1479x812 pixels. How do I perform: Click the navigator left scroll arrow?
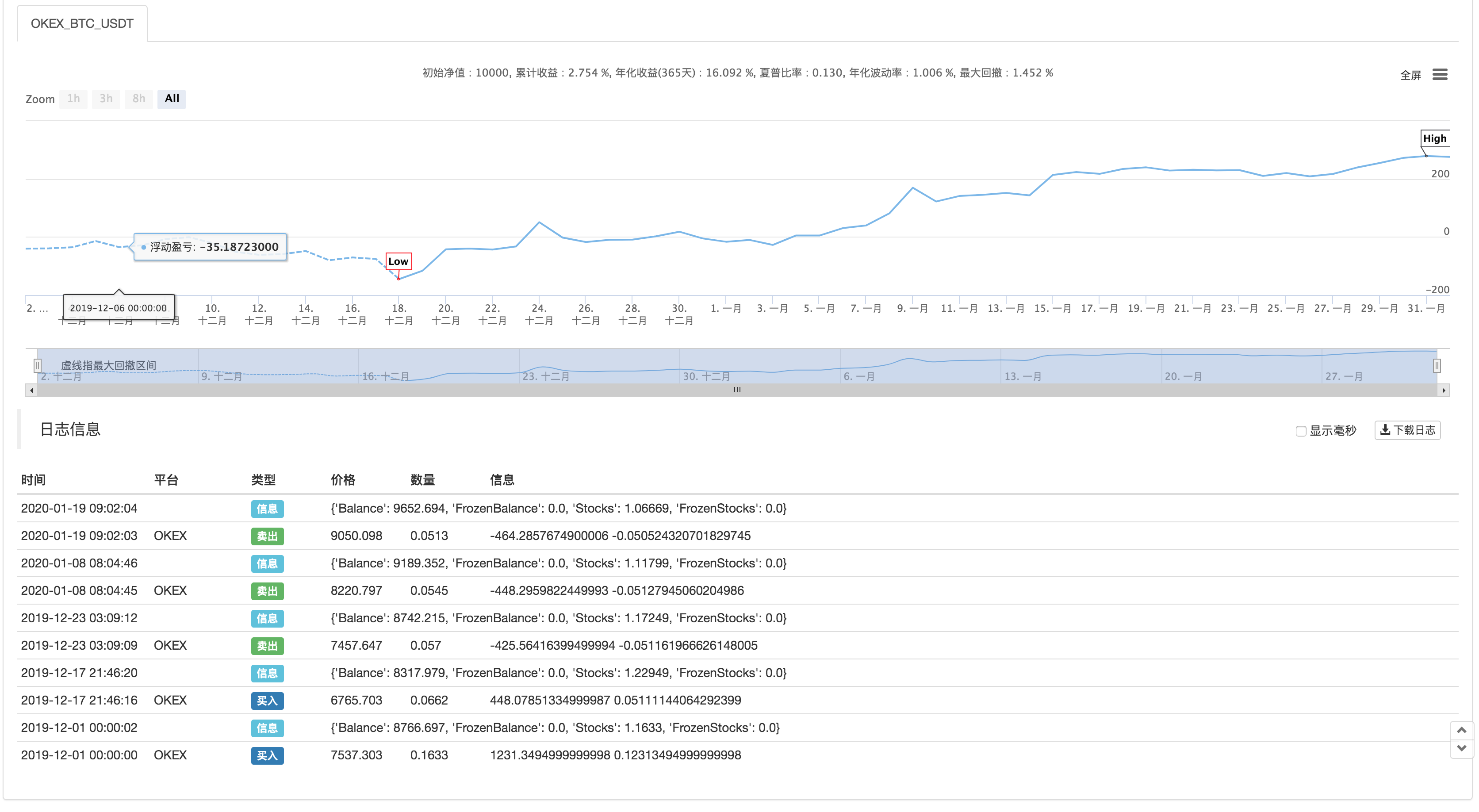tap(31, 390)
